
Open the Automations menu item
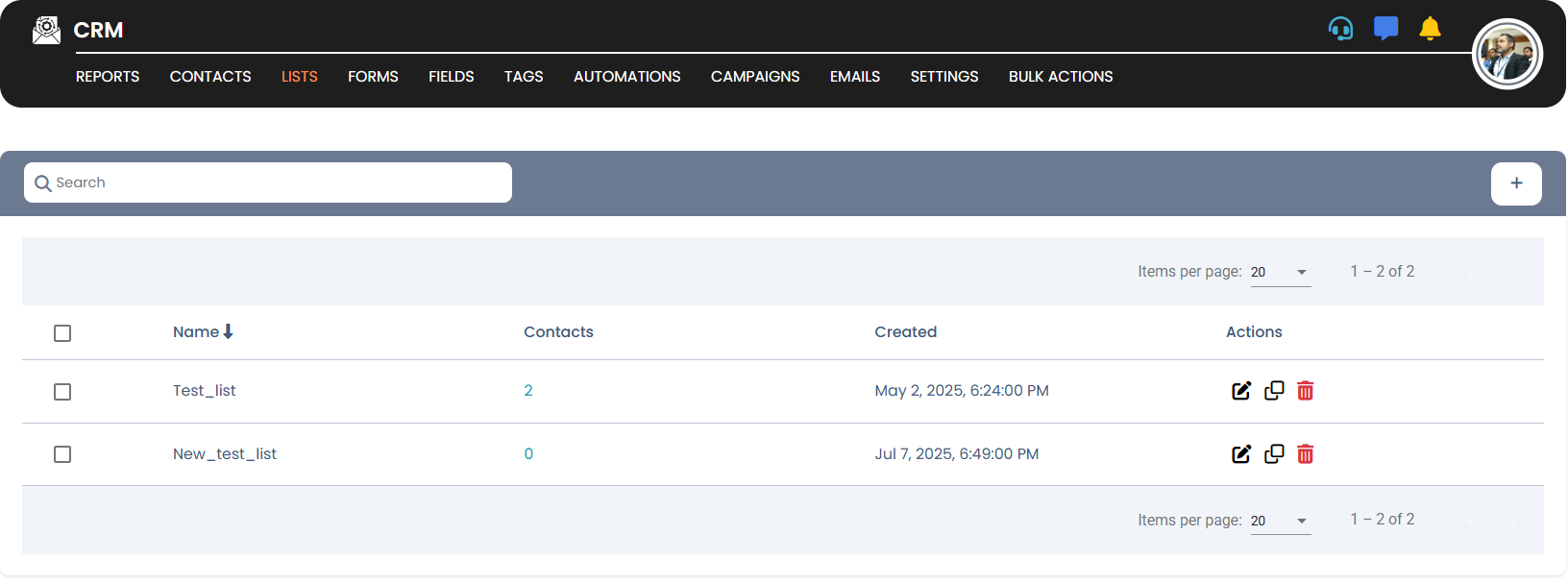coord(626,77)
